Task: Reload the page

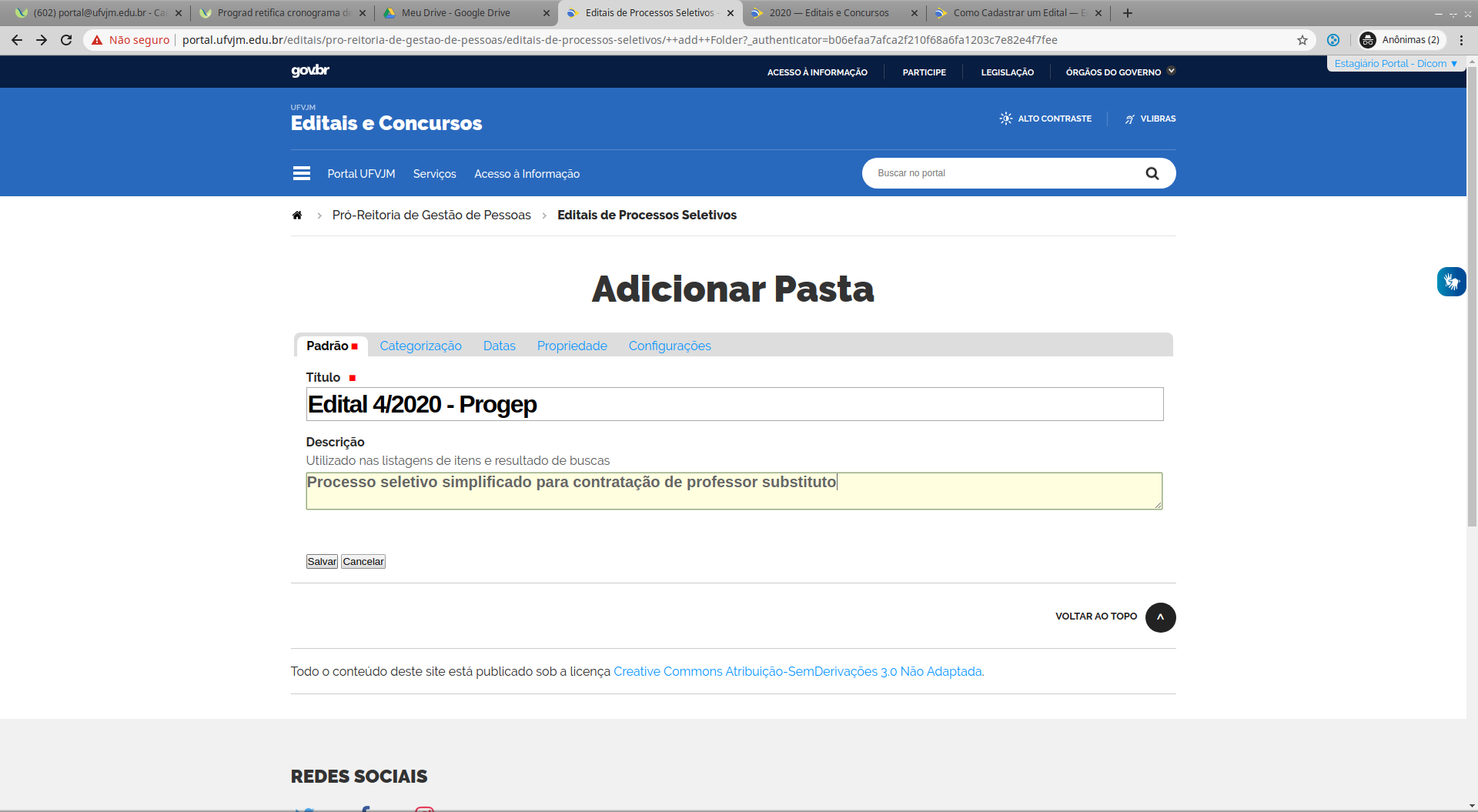Action: [x=66, y=40]
